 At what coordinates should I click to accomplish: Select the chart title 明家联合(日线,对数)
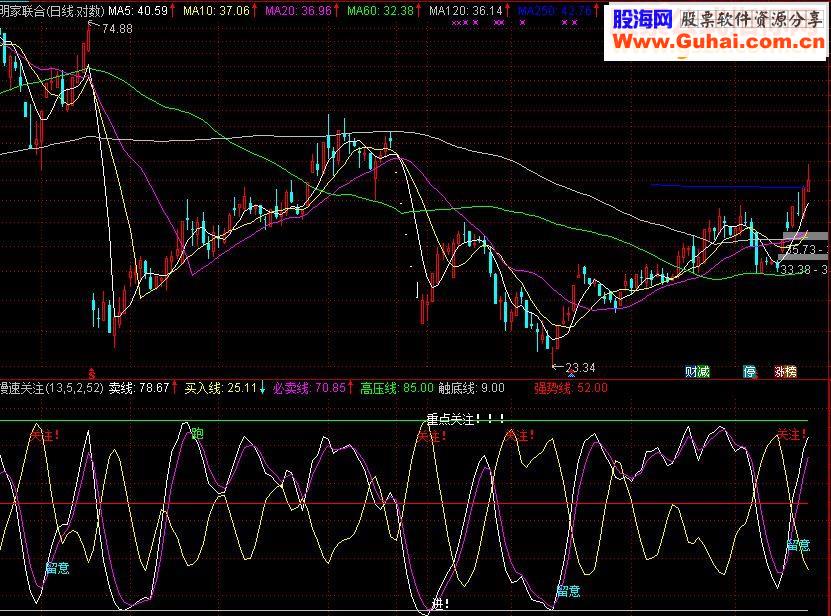pos(52,11)
